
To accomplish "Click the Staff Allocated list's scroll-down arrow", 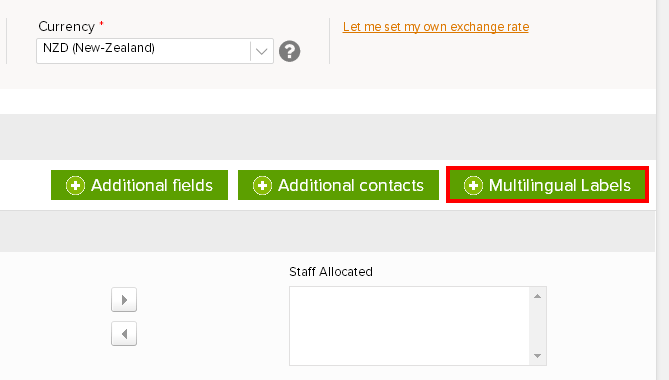I will pos(538,356).
